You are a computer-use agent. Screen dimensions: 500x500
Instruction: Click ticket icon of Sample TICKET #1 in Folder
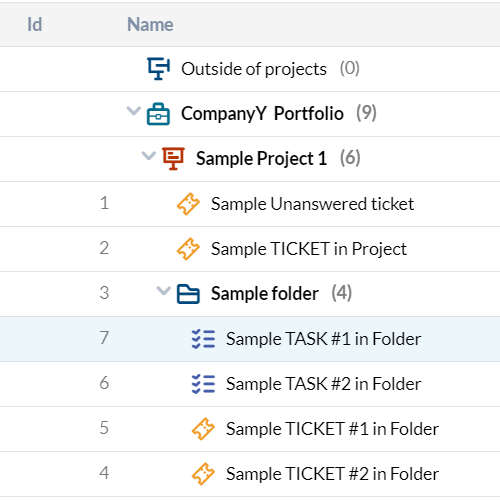click(x=203, y=429)
